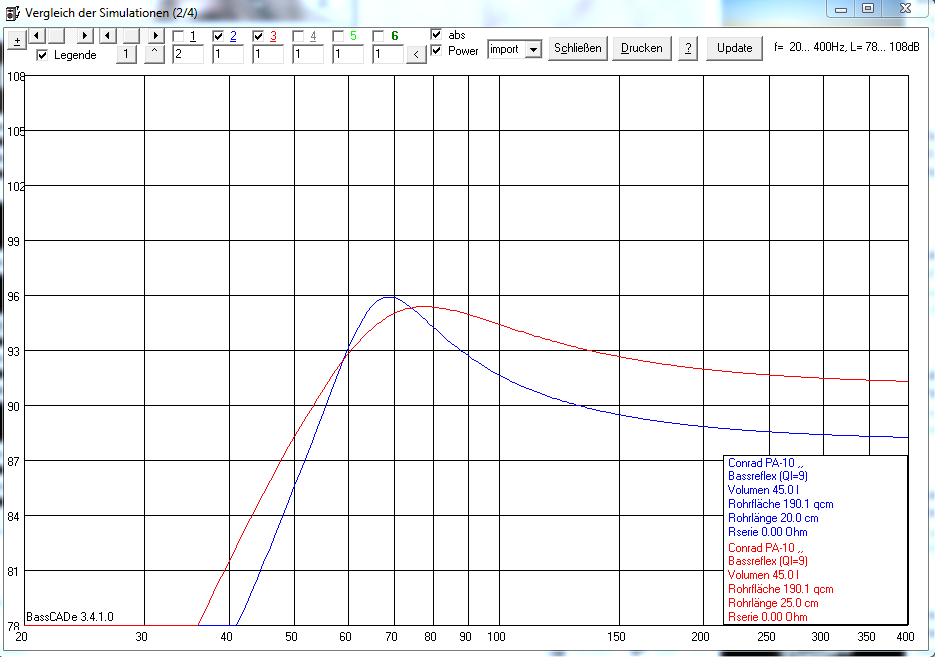Screen dimensions: 935x657
Task: Click the first scrollbar's left arrow
Action: point(37,36)
